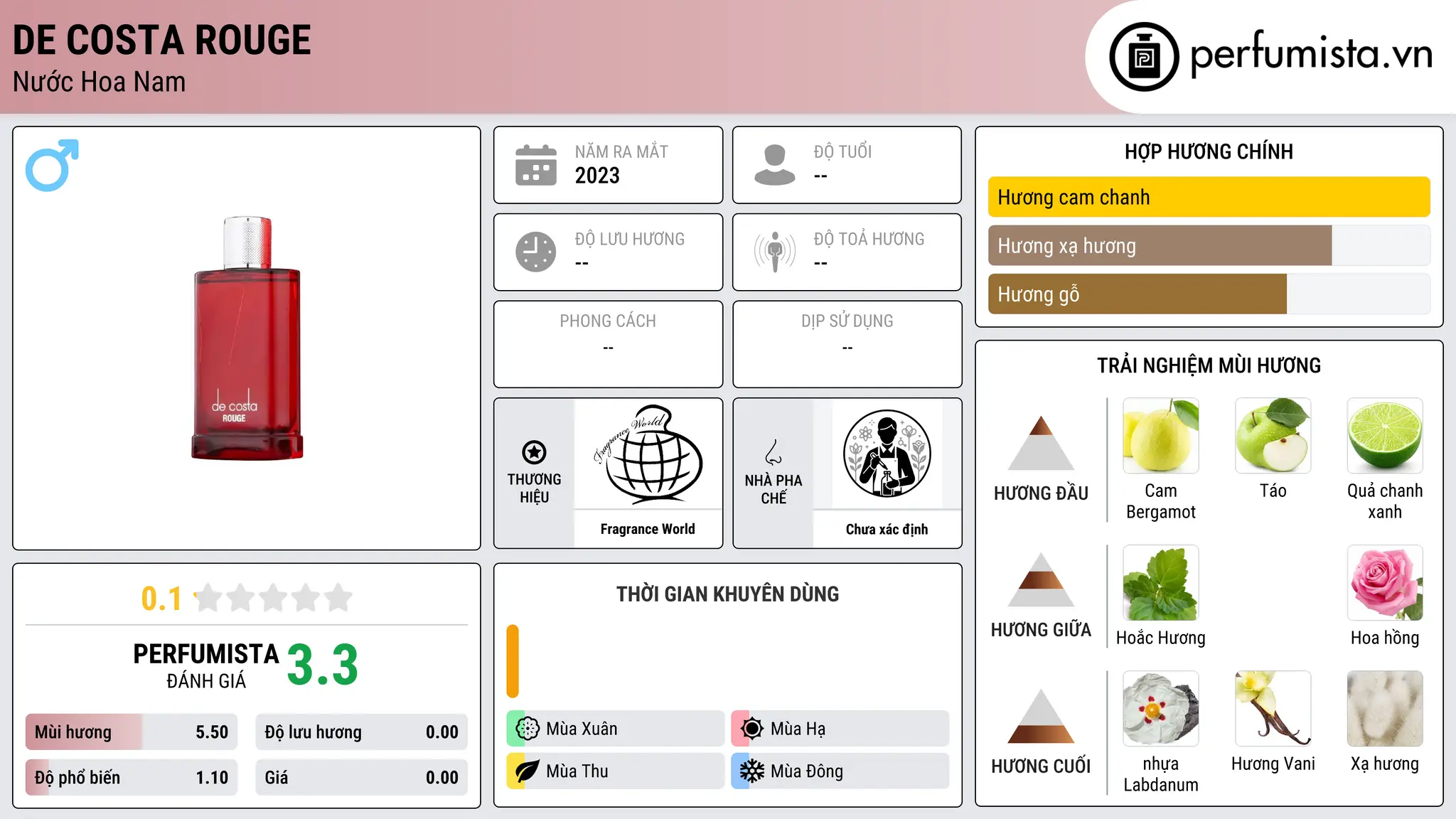Open the white Xạ hương musk note image
The height and width of the screenshot is (819, 1456).
1385,709
